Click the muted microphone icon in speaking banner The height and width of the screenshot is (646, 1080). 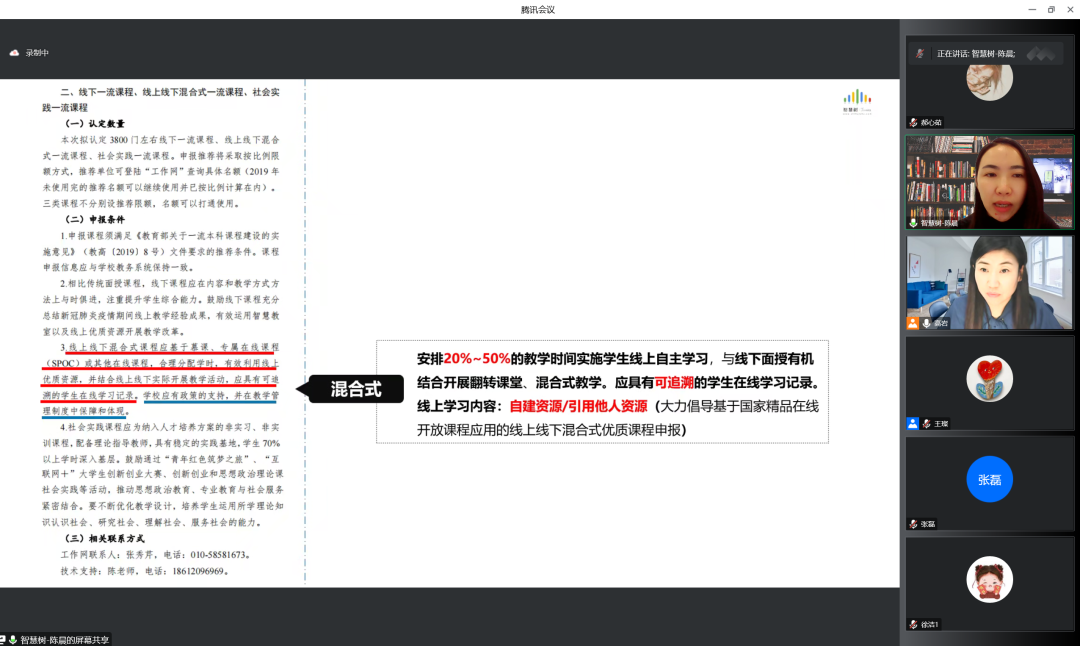click(919, 54)
